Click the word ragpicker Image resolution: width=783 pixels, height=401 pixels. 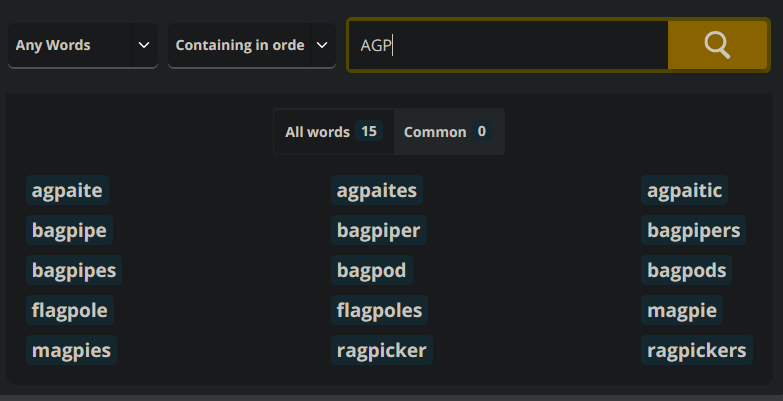[x=382, y=350]
